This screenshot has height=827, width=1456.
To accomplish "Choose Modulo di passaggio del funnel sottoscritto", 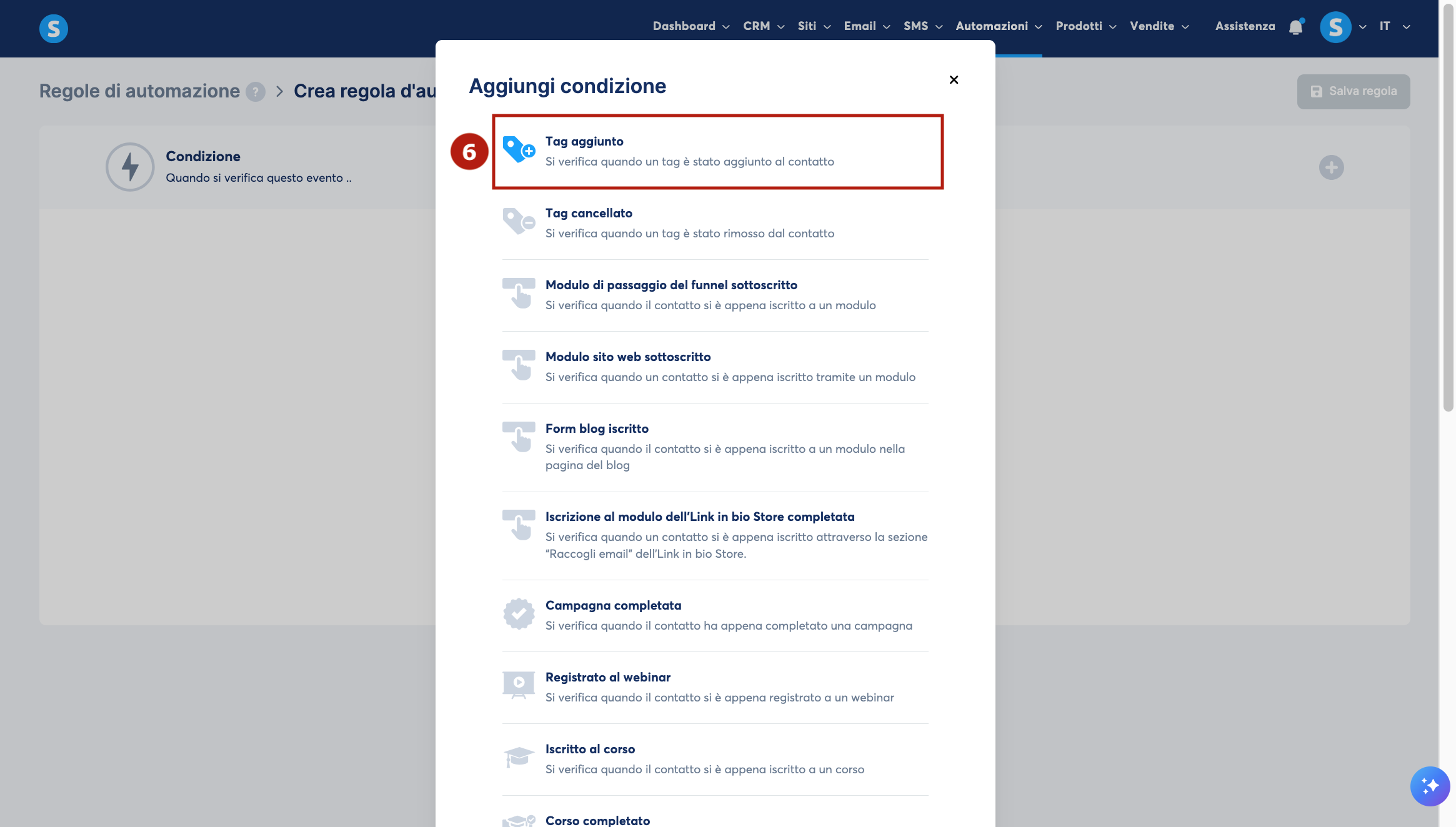I will (715, 295).
